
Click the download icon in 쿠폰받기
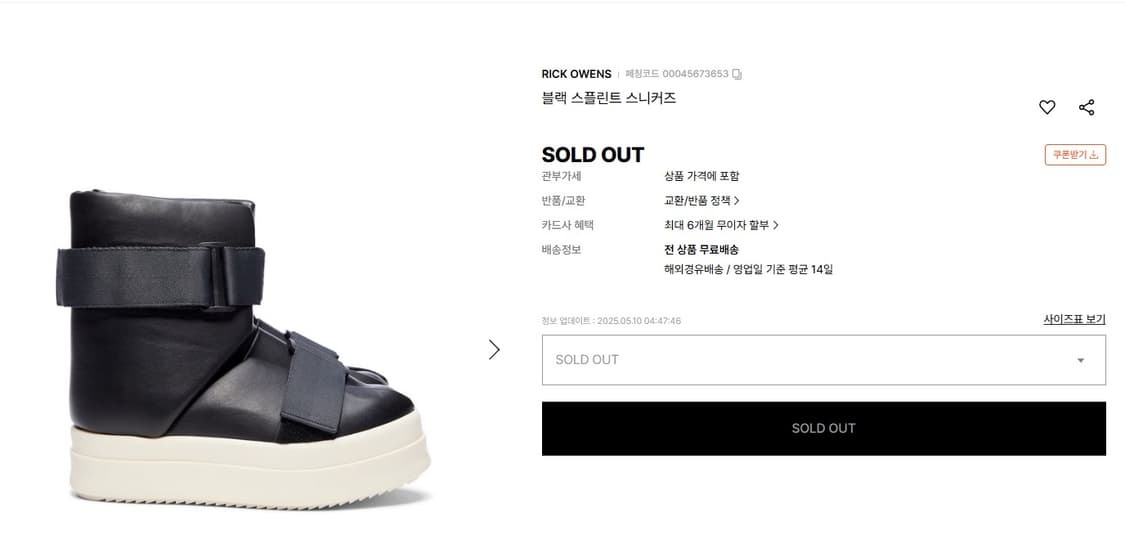pos(1093,155)
